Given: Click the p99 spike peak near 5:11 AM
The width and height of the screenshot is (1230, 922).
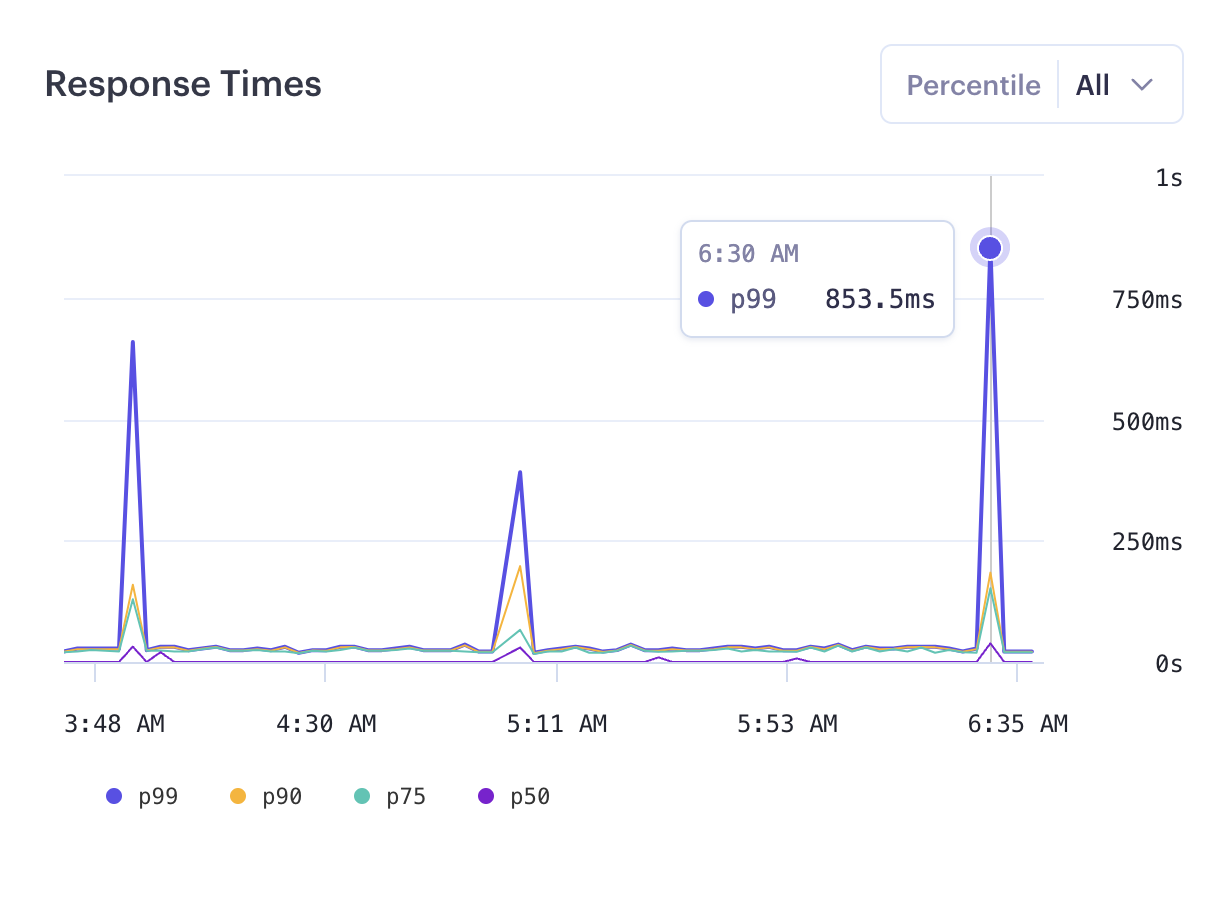Looking at the screenshot, I should point(519,471).
